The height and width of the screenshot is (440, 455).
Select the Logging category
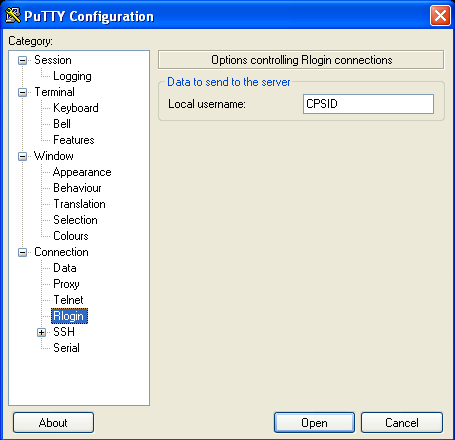pyautogui.click(x=72, y=76)
